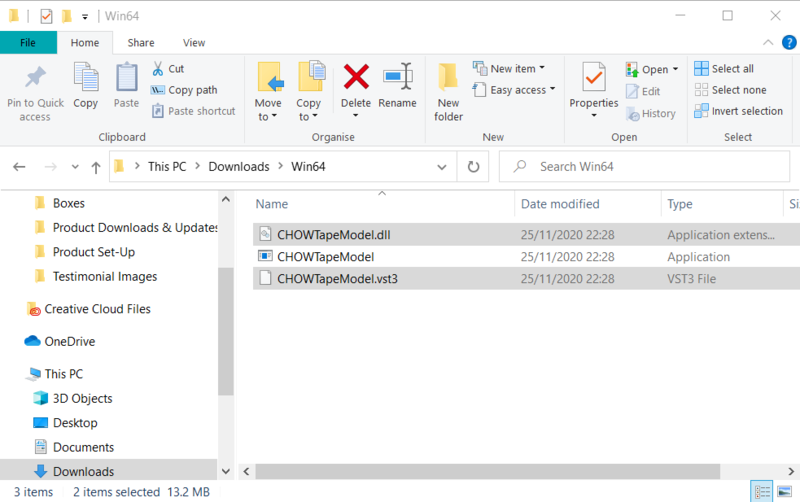Go up one folder level

click(95, 167)
